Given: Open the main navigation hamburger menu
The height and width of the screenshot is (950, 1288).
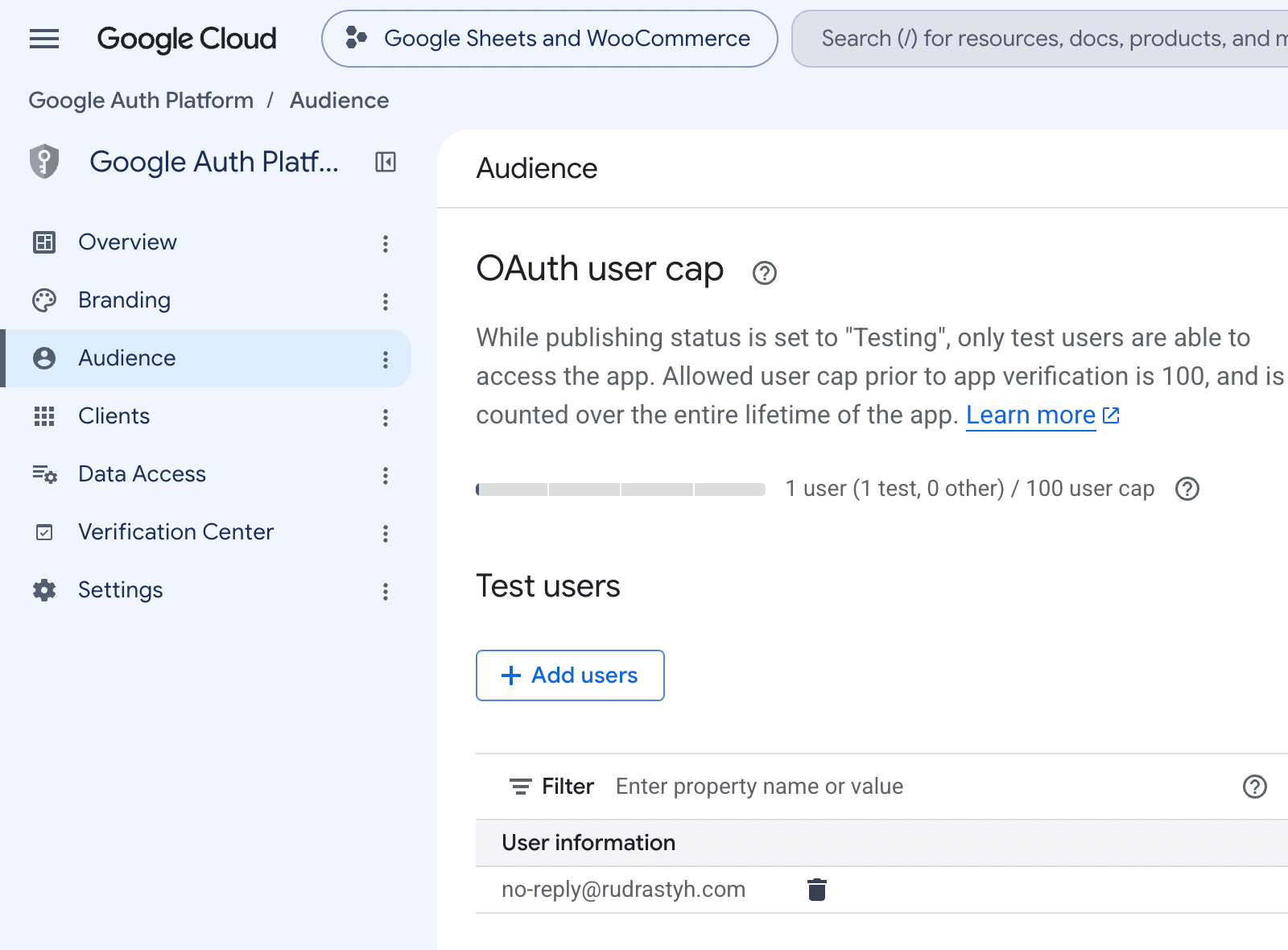Looking at the screenshot, I should 44,39.
